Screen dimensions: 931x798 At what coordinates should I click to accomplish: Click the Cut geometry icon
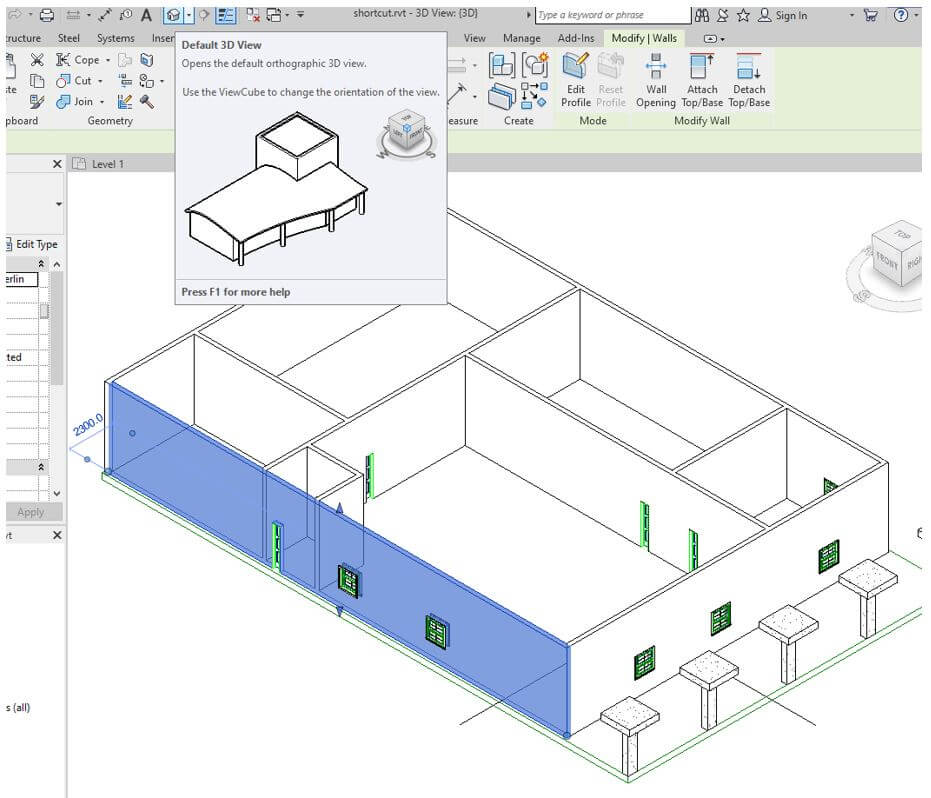(x=77, y=80)
